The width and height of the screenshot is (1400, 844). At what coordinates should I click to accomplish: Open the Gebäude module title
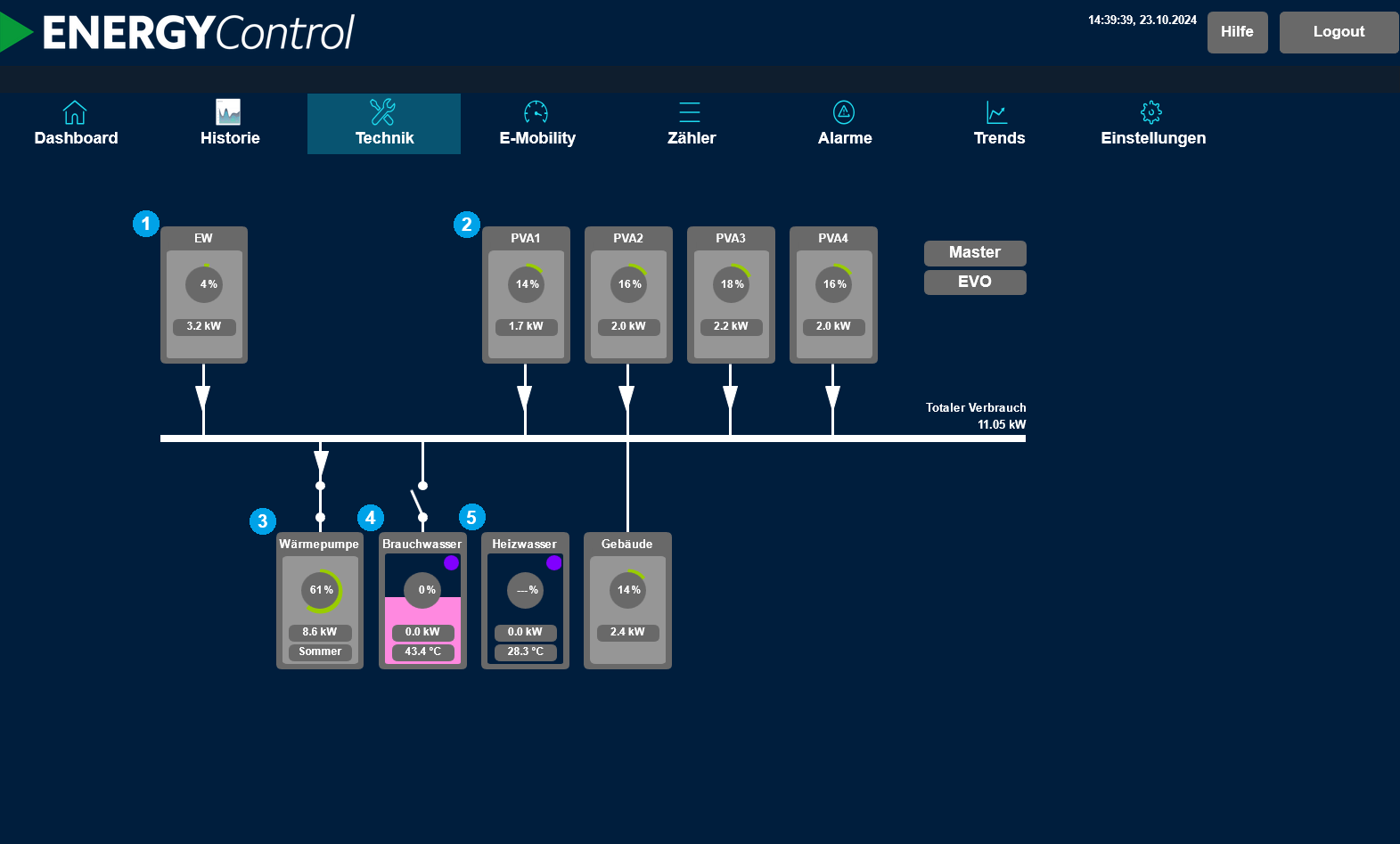(626, 544)
